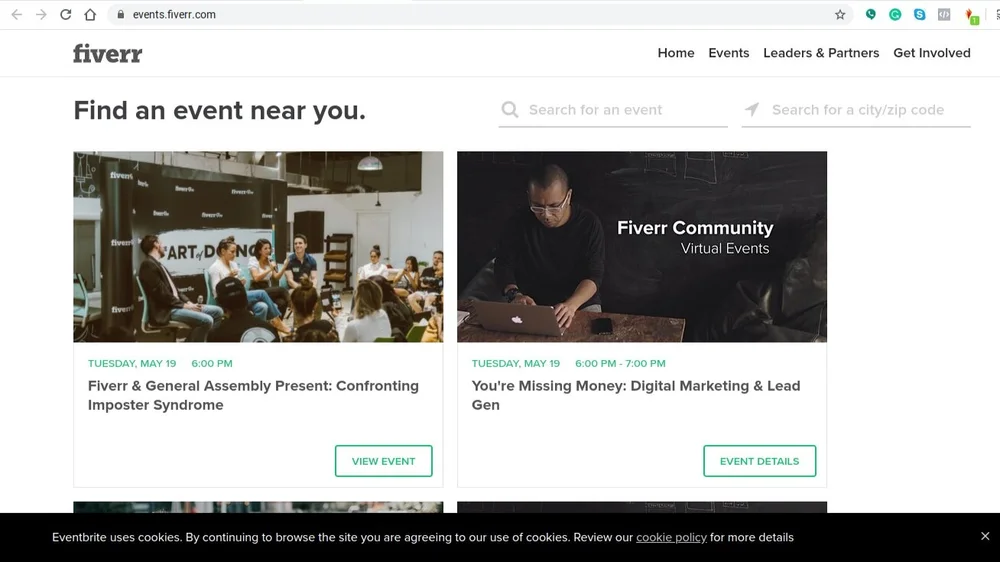The image size is (1000, 562).
Task: Open the Grammarly extension icon
Action: [895, 14]
